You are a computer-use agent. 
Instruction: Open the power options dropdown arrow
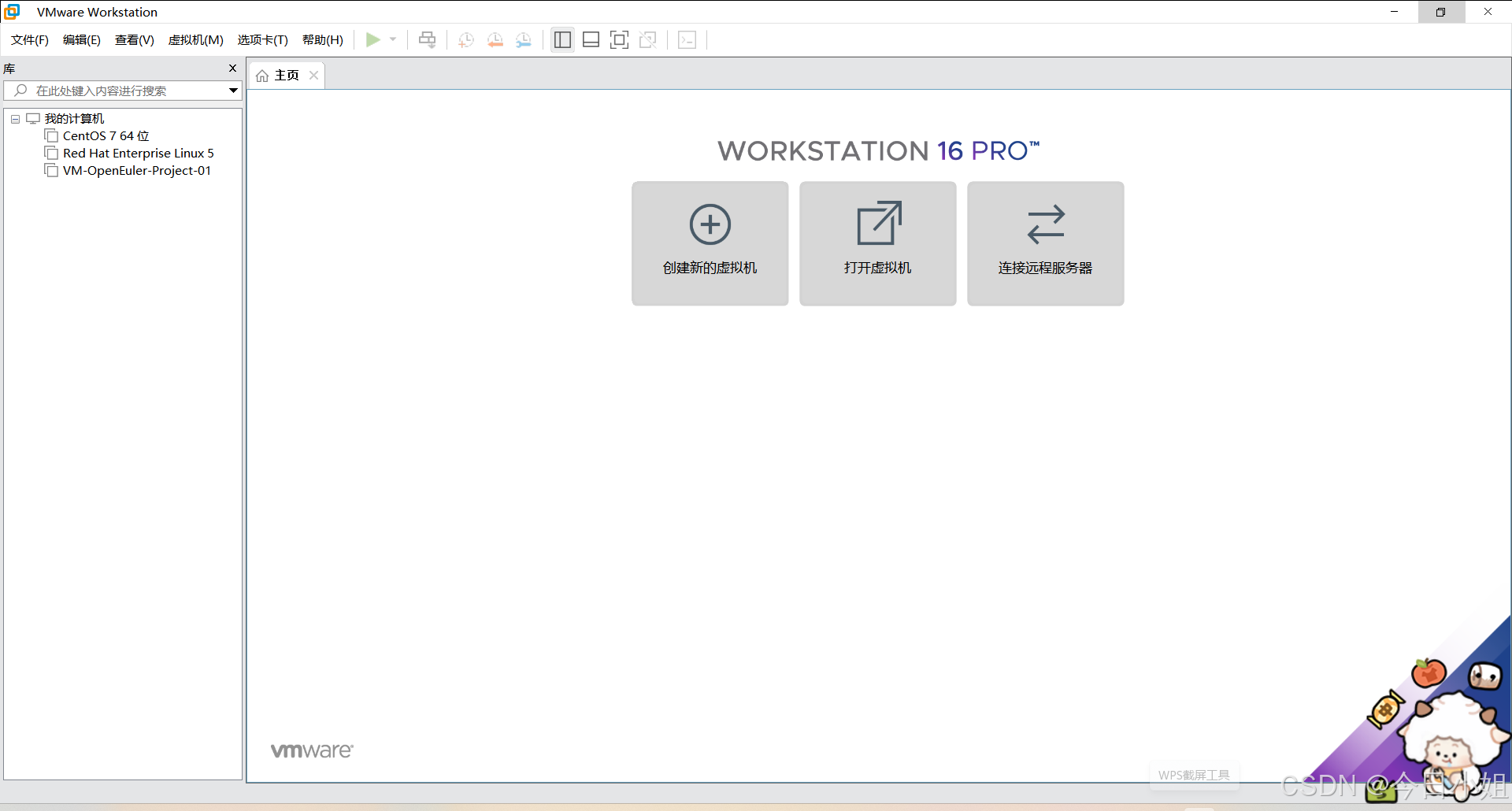pyautogui.click(x=393, y=39)
